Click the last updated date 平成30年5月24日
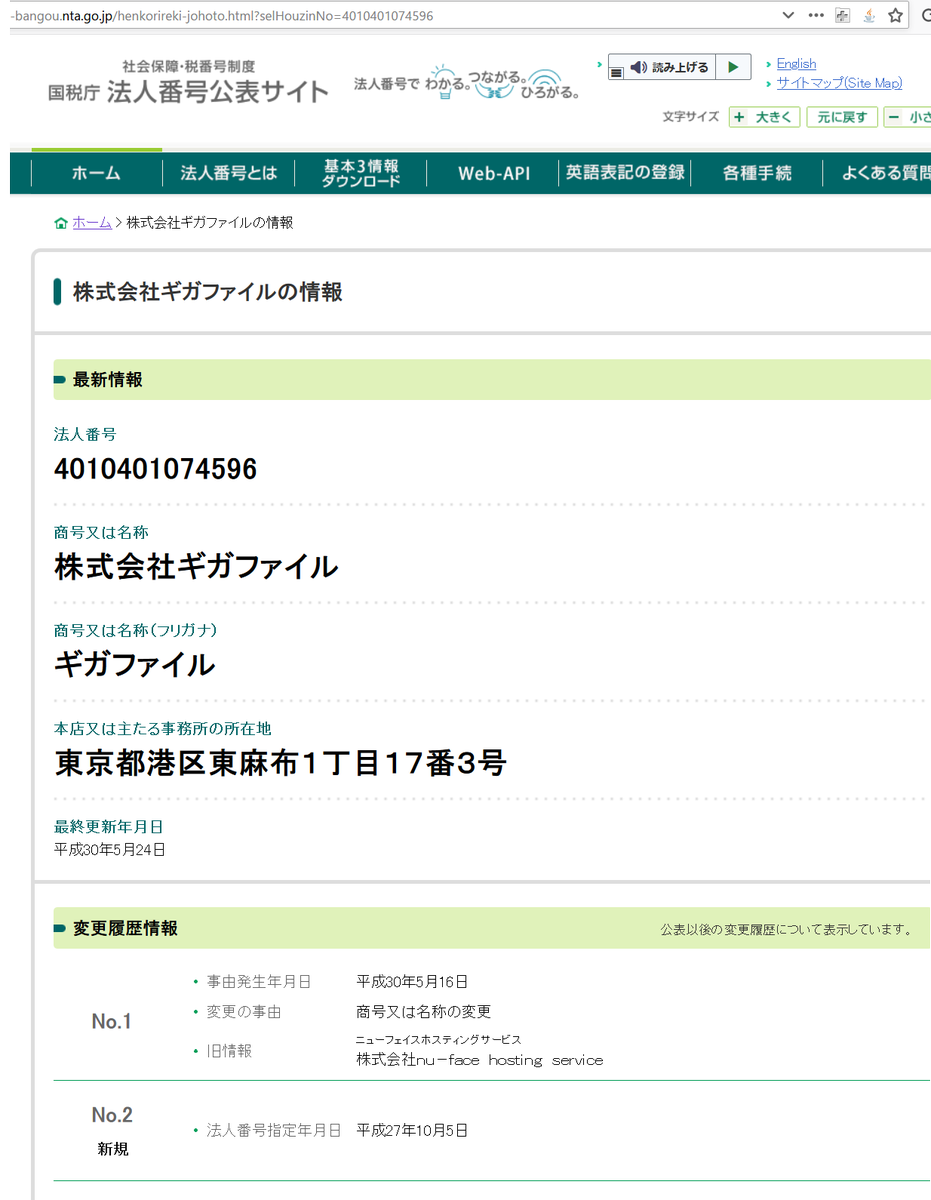 (109, 850)
